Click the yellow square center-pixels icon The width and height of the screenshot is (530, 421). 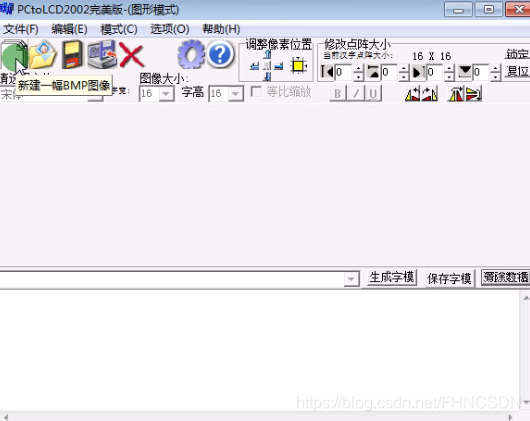[298, 65]
